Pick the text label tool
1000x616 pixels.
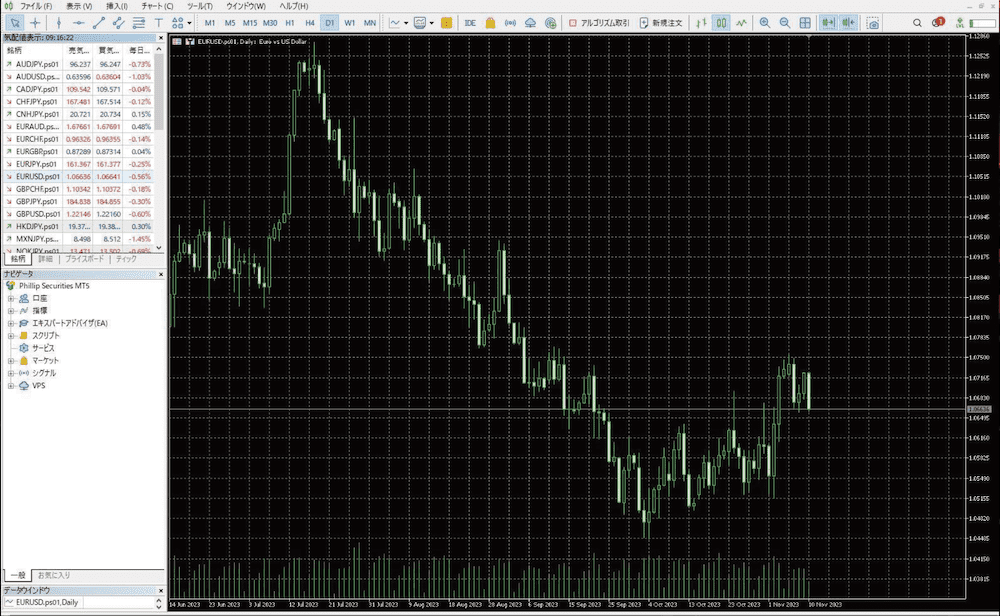[x=159, y=22]
